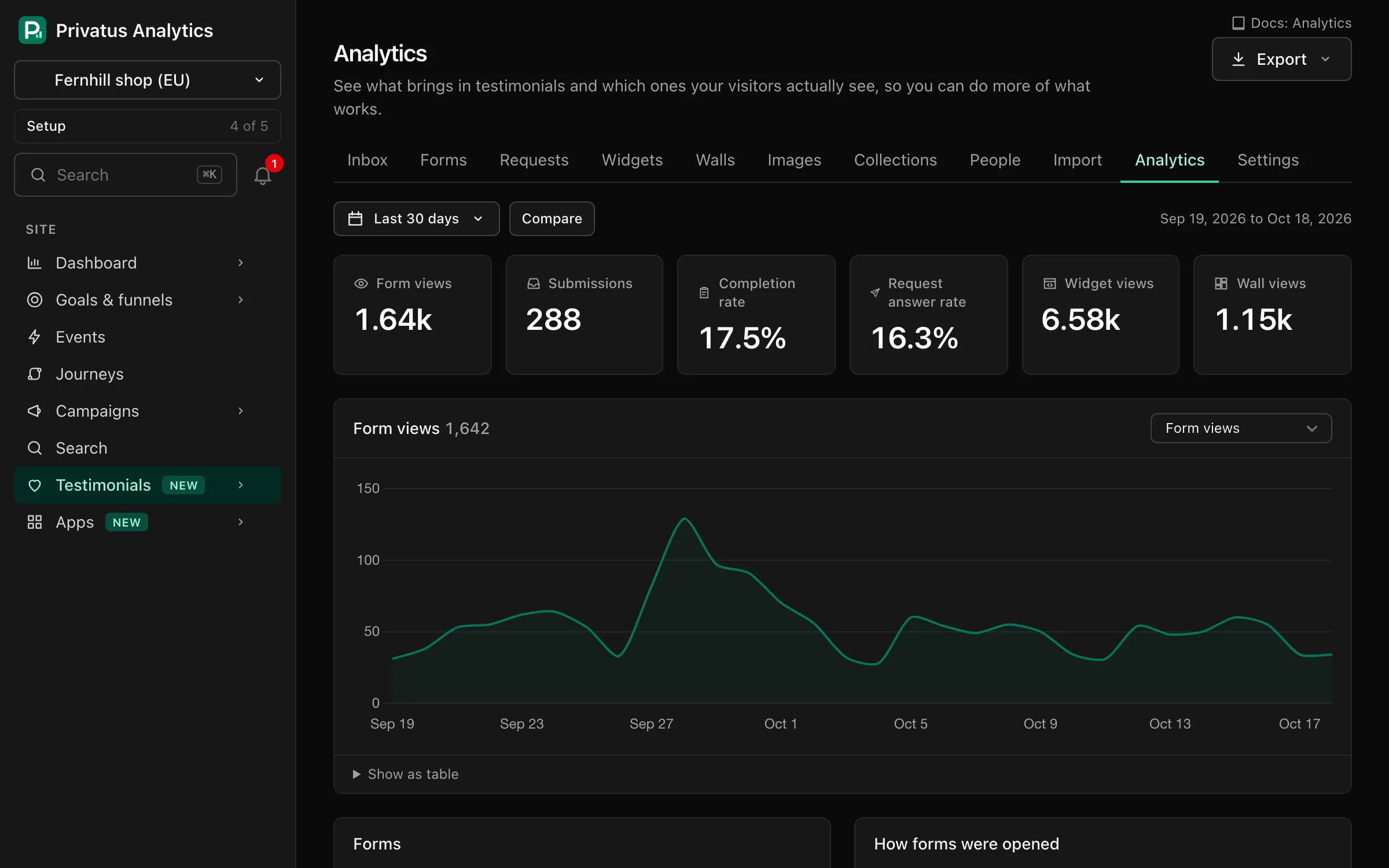Click the Goals & funnels target icon

[x=35, y=300]
